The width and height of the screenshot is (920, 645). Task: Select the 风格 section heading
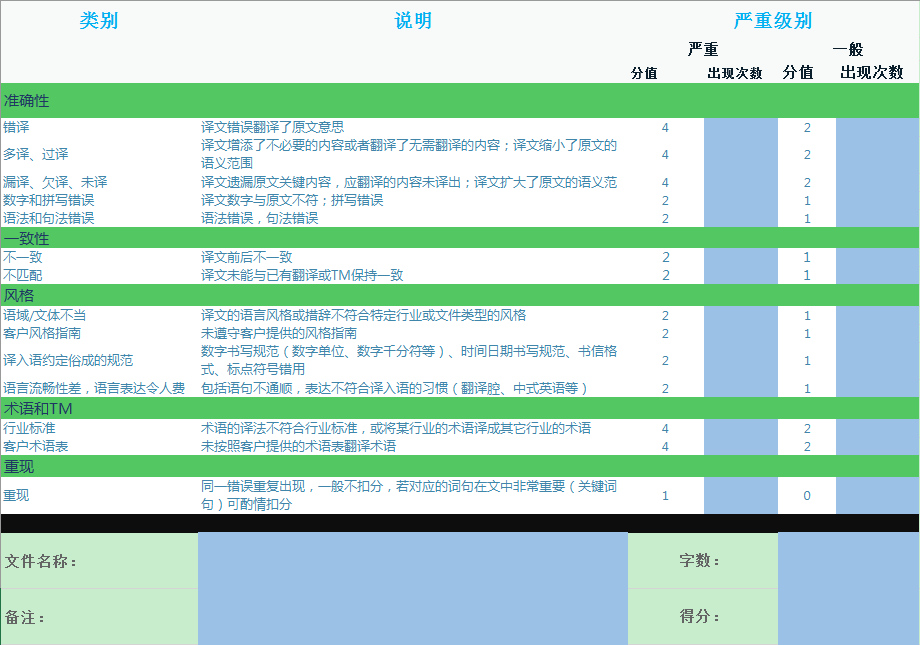point(19,296)
